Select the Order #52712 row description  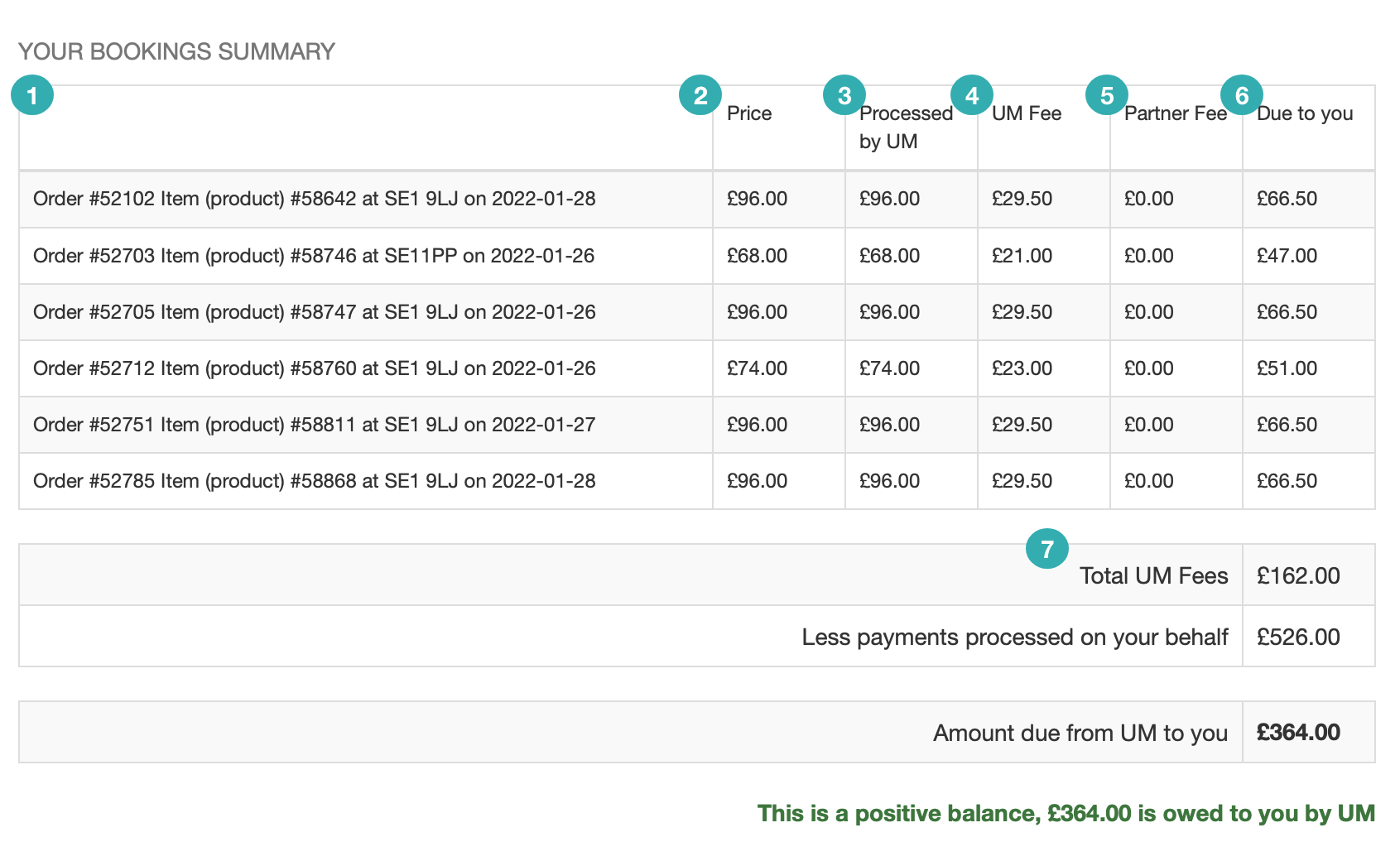(x=314, y=368)
